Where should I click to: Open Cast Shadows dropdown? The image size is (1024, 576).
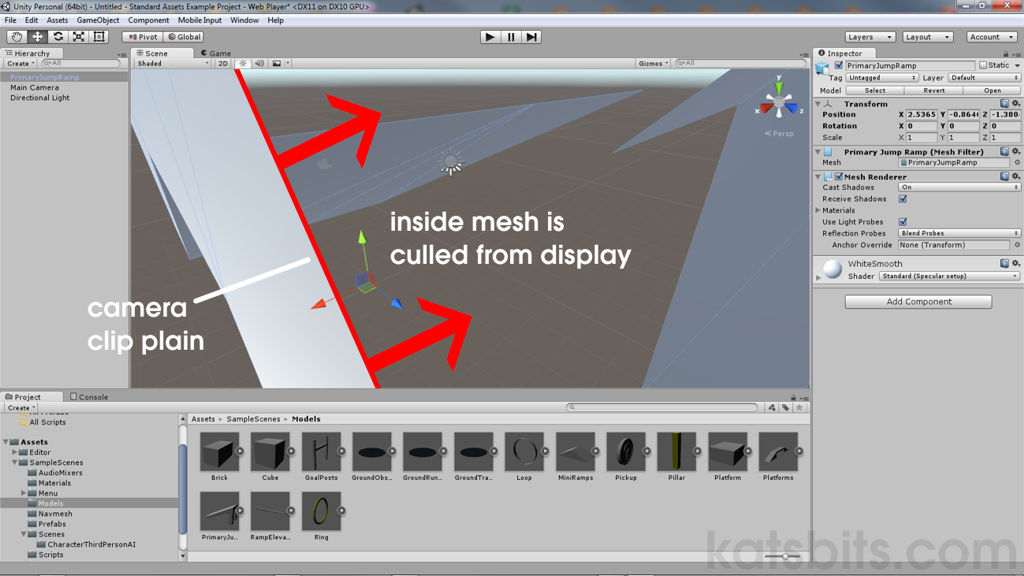click(x=959, y=187)
